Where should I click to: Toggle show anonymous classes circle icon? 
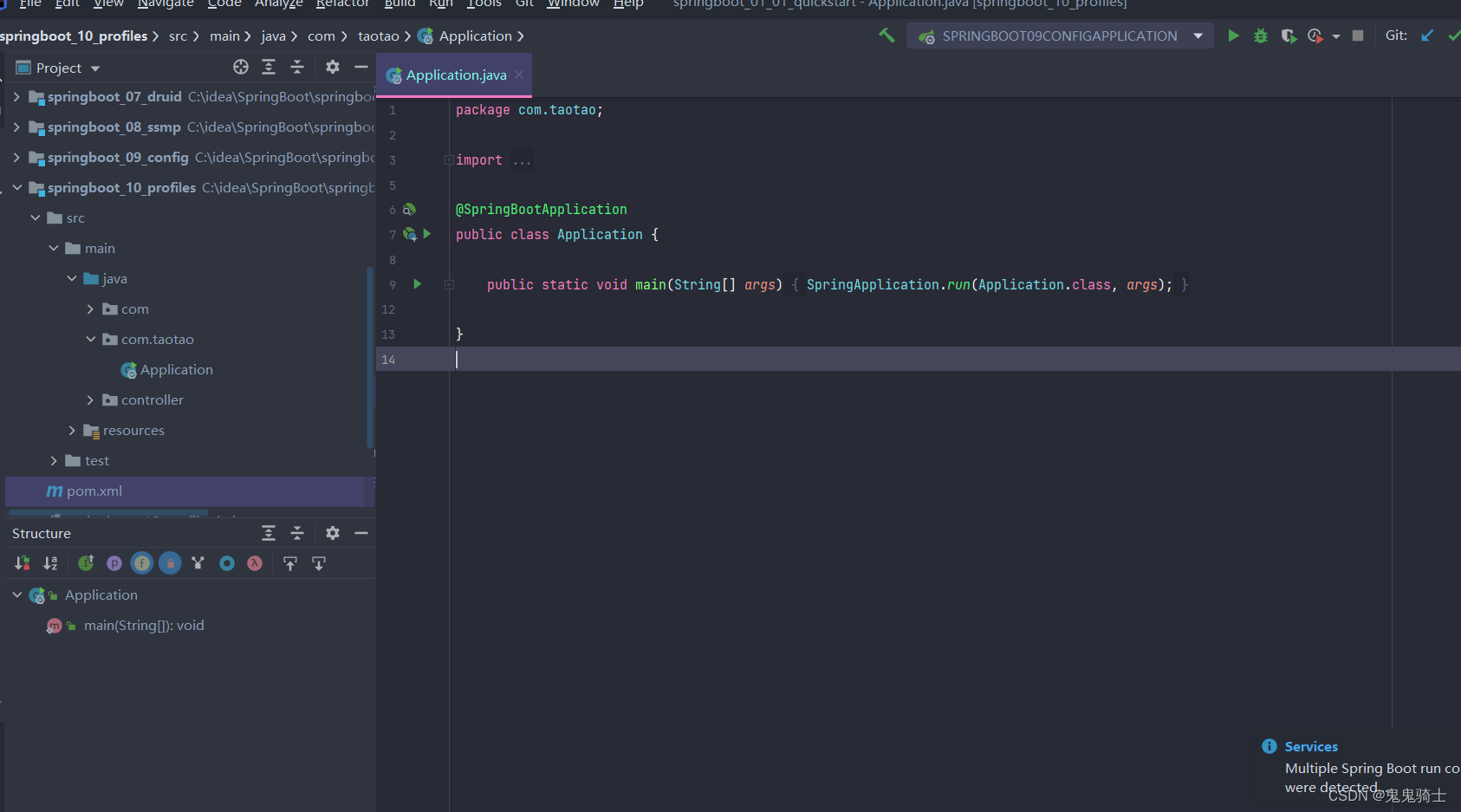227,563
